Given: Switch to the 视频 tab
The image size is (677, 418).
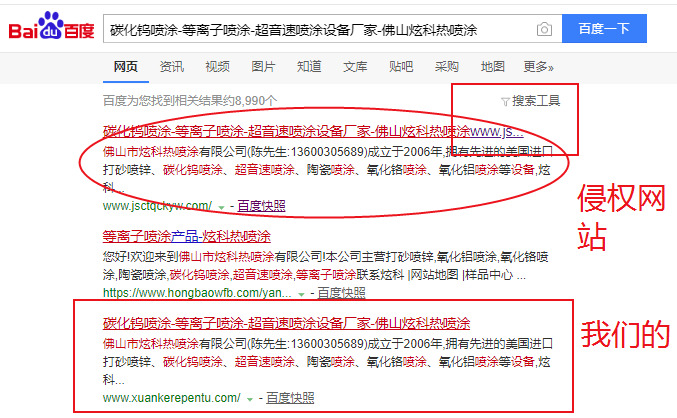Looking at the screenshot, I should click(217, 66).
